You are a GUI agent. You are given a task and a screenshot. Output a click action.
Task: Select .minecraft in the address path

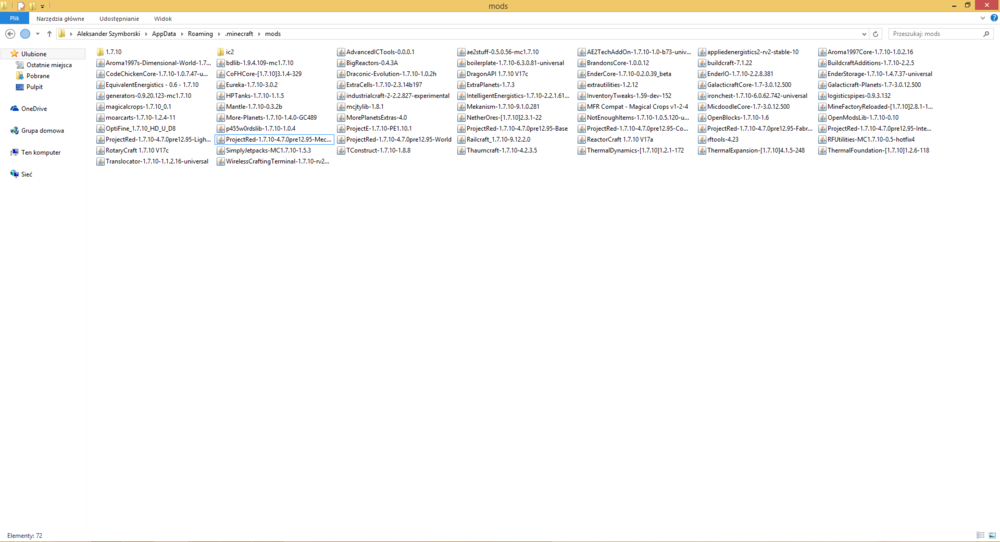tap(239, 34)
